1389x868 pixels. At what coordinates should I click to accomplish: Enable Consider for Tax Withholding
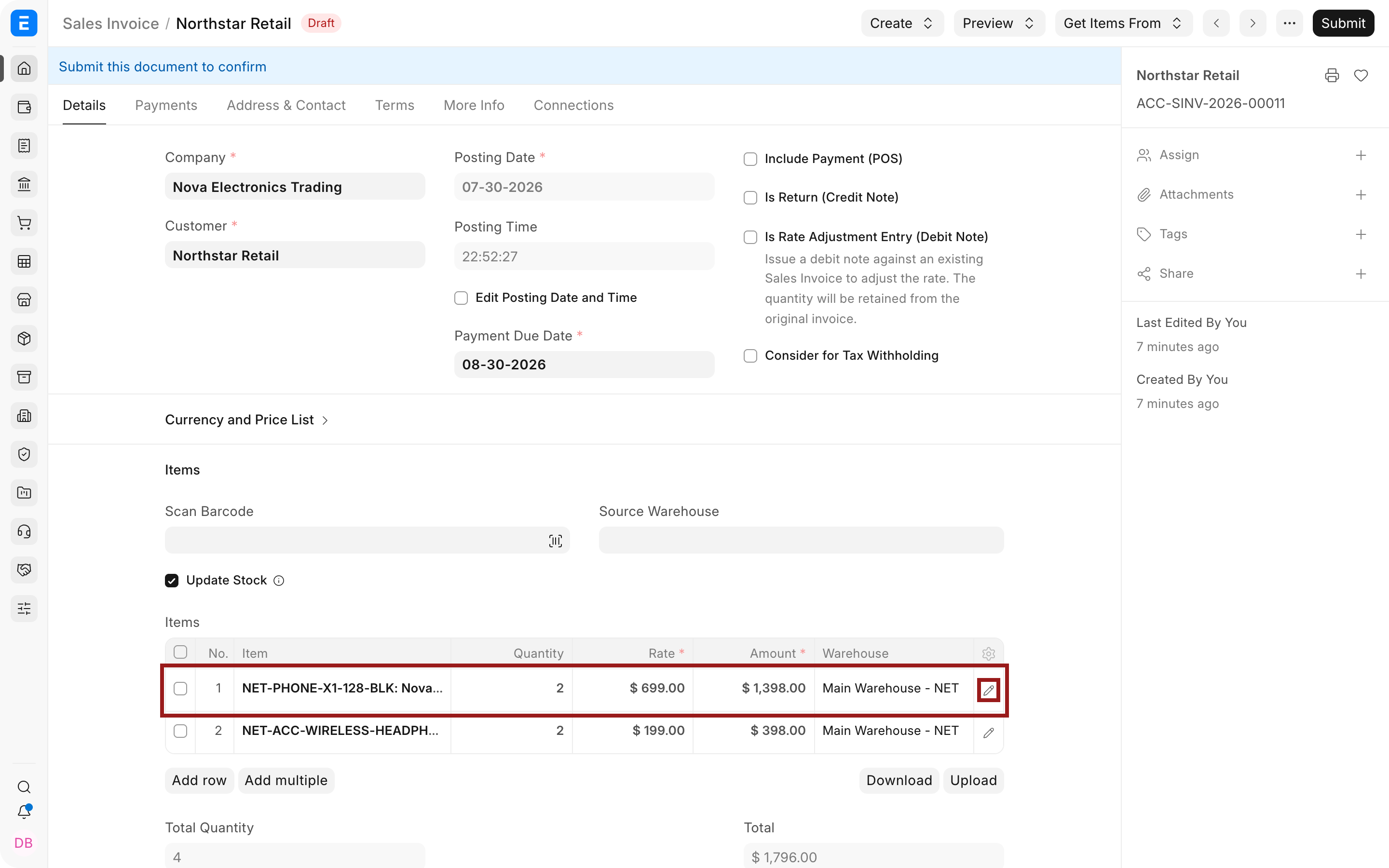tap(750, 356)
